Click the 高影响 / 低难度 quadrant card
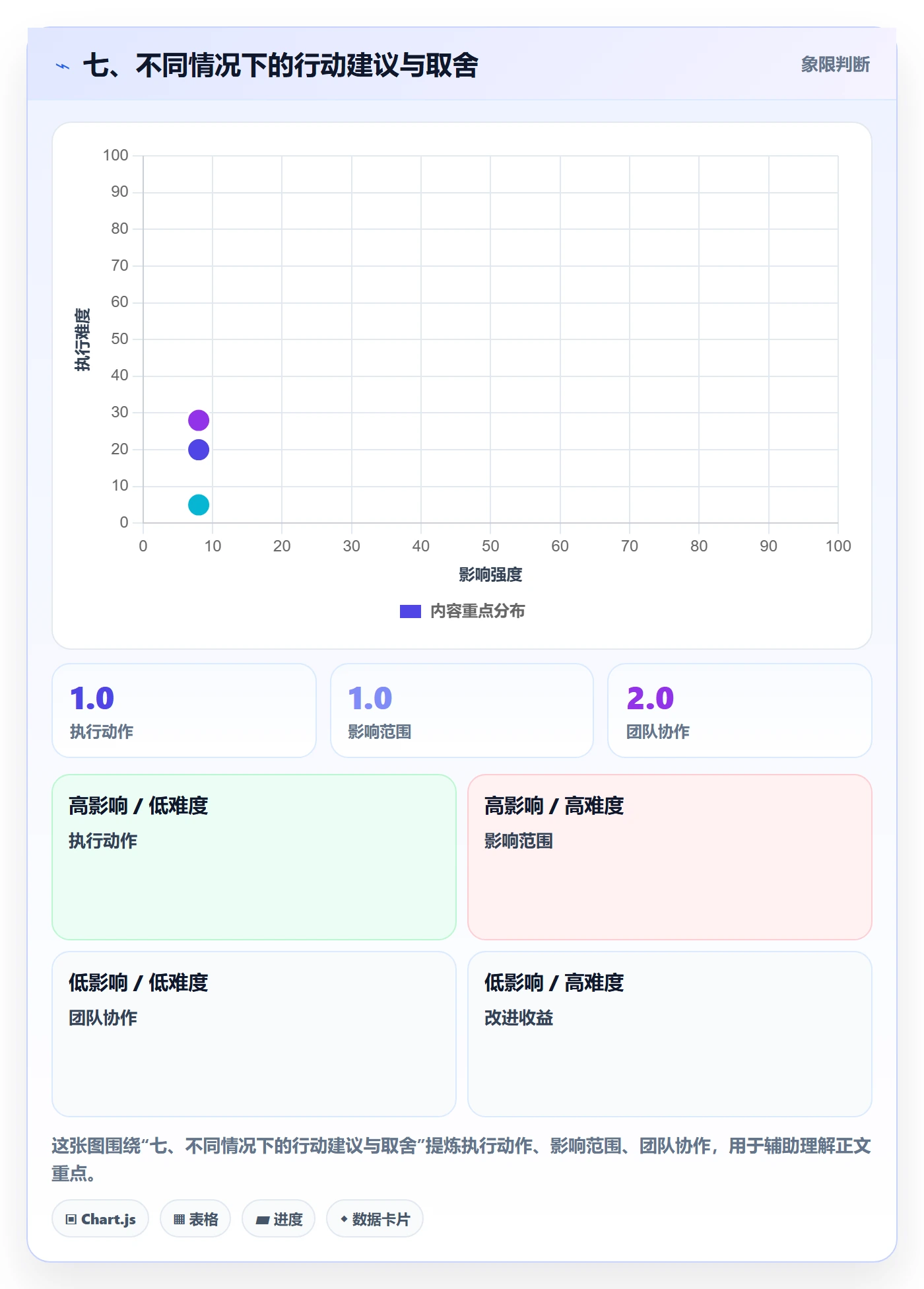 tap(254, 857)
